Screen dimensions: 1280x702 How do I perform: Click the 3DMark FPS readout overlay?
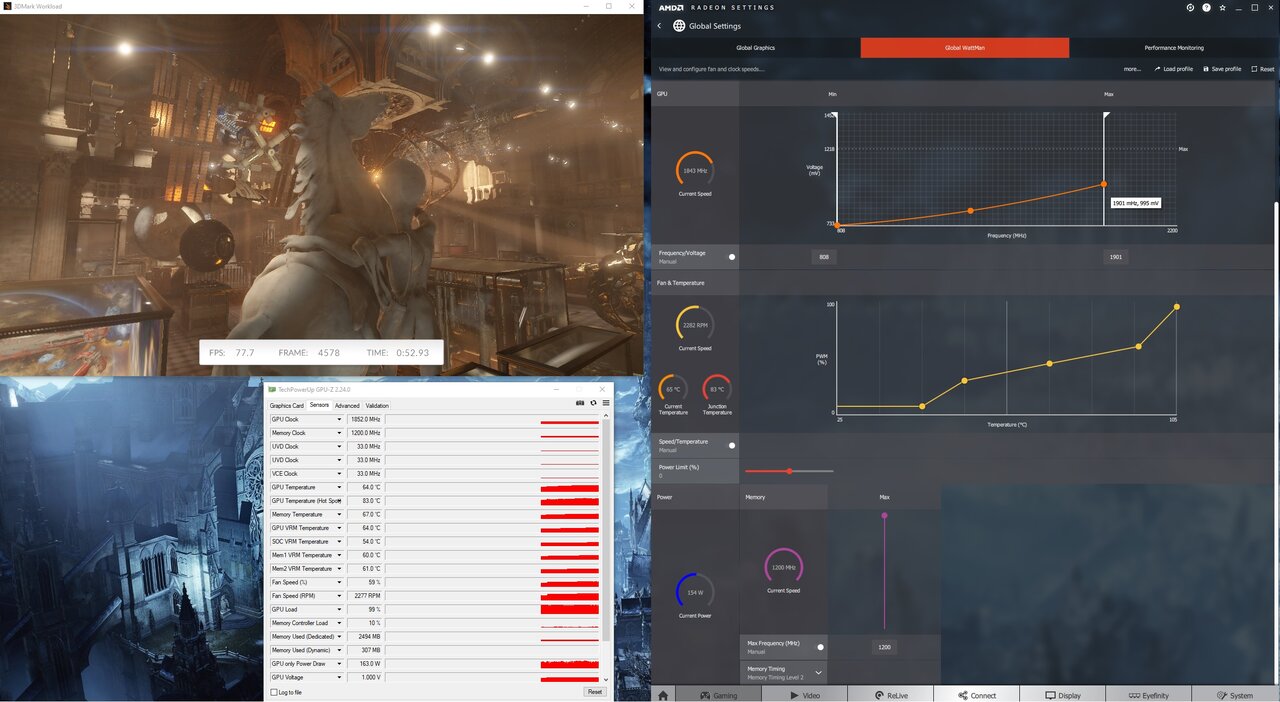tap(321, 352)
